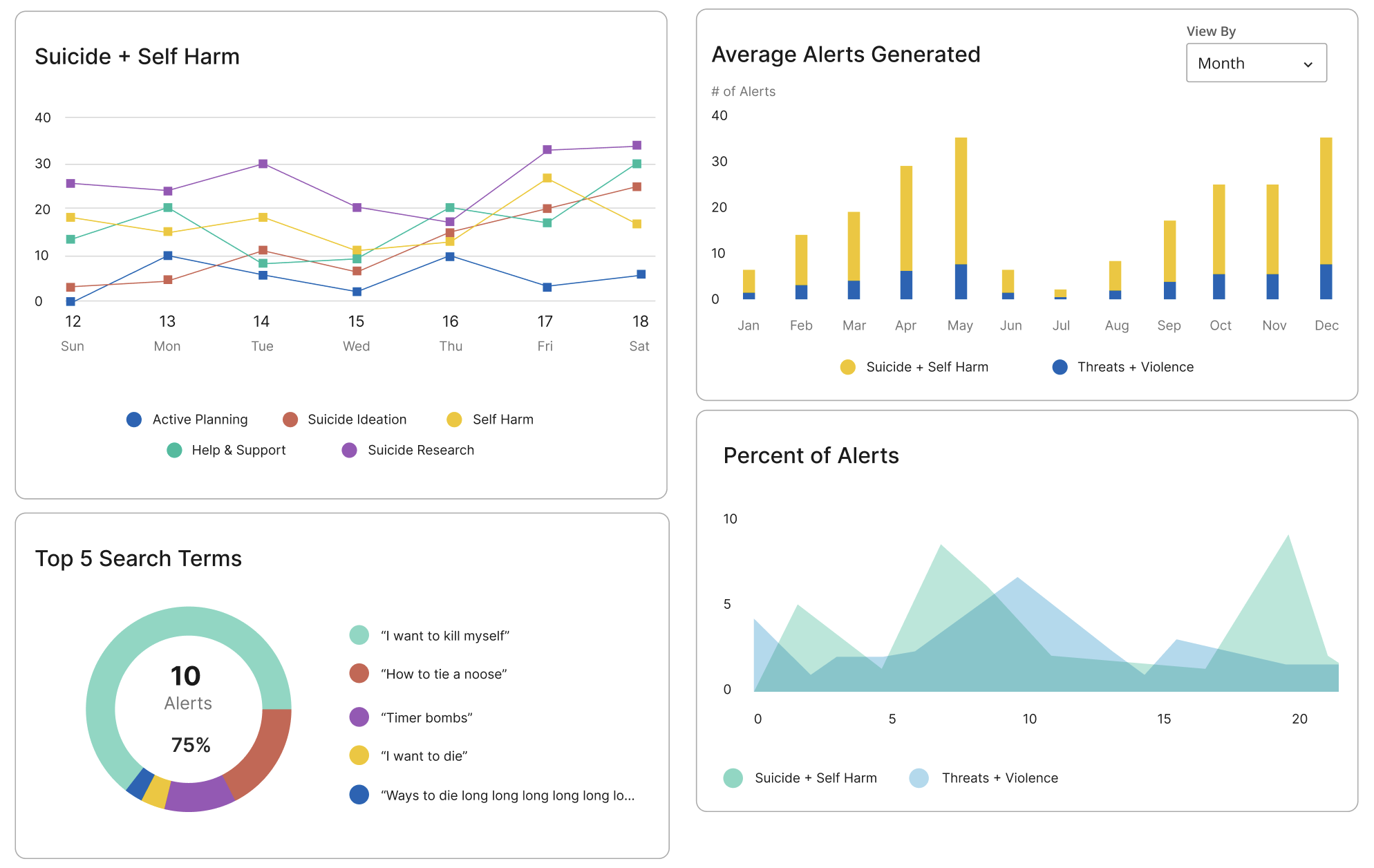Click yellow Suicide + Self Harm bar legend dot
Image resolution: width=1374 pixels, height=868 pixels.
[x=847, y=367]
